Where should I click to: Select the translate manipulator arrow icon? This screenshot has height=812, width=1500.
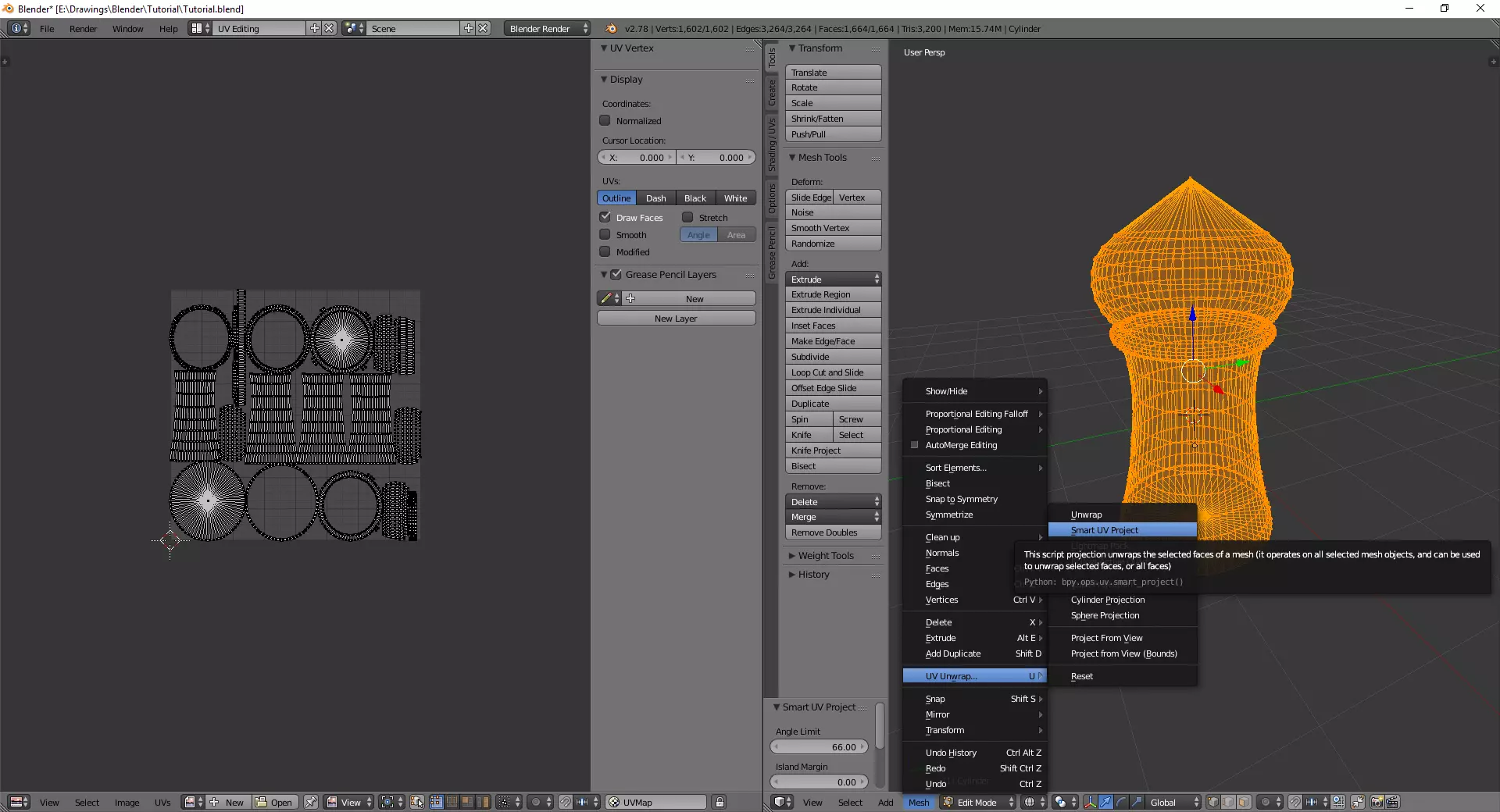pyautogui.click(x=1105, y=802)
